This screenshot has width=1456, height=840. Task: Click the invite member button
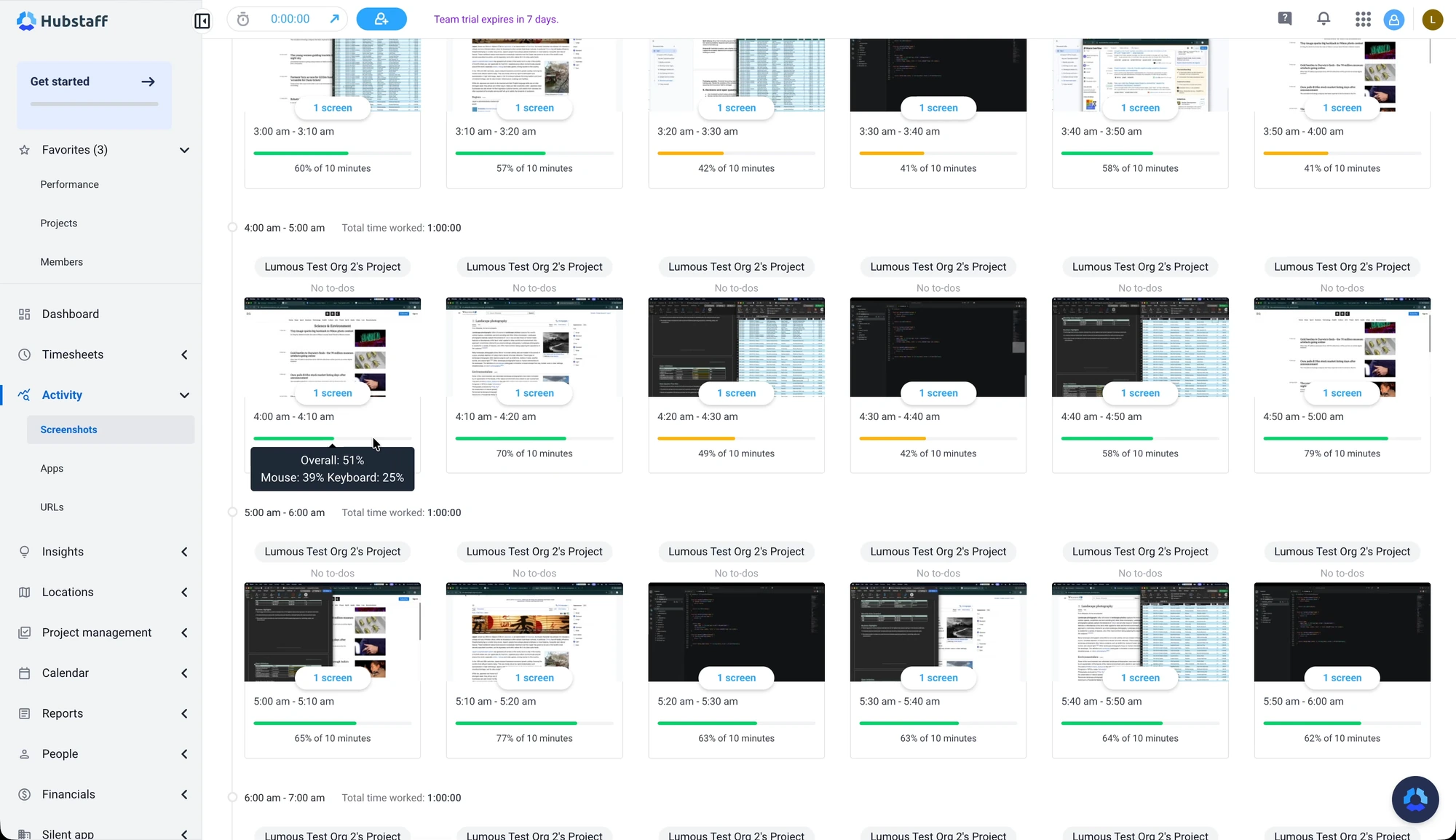click(x=381, y=19)
